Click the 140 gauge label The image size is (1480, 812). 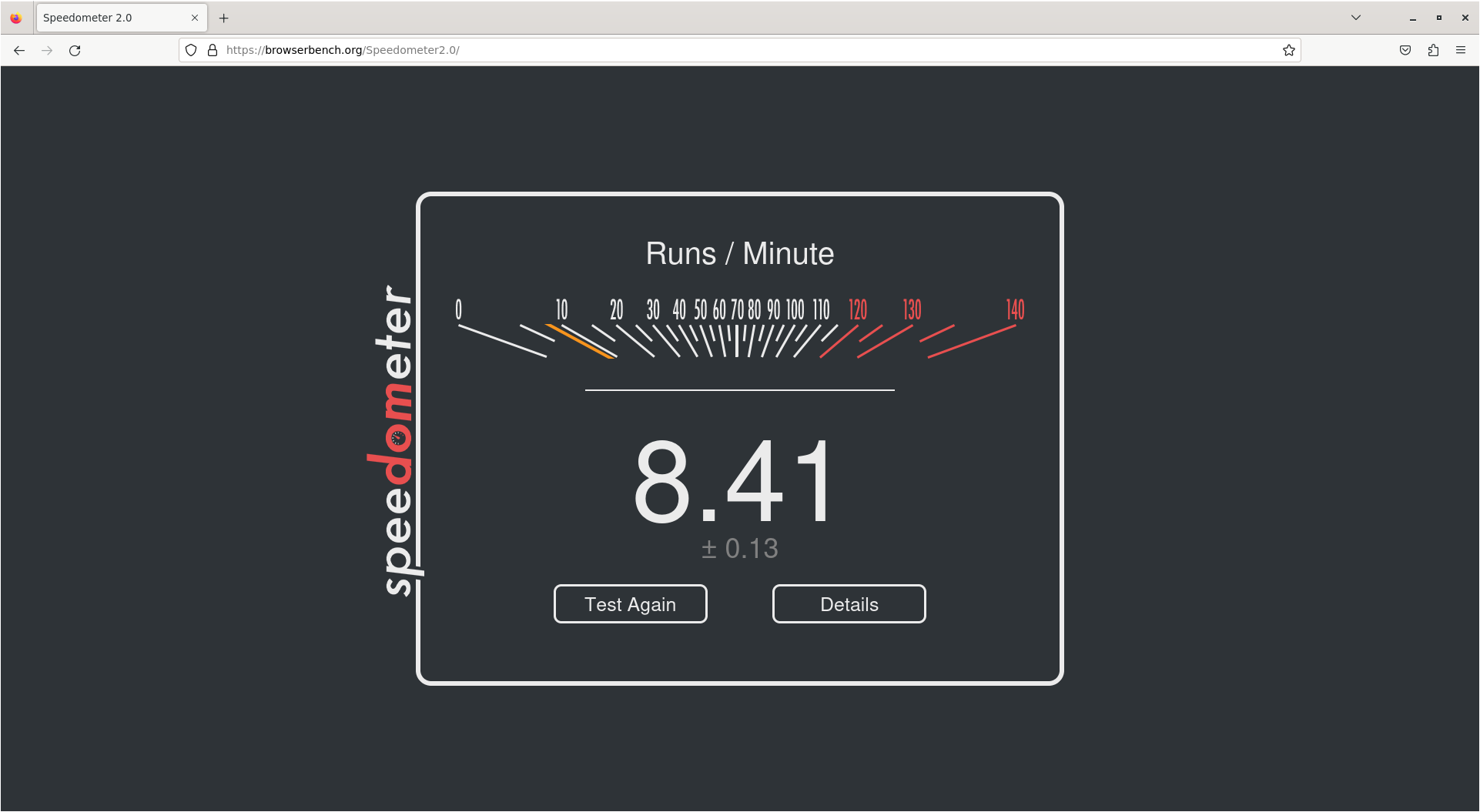(1015, 310)
